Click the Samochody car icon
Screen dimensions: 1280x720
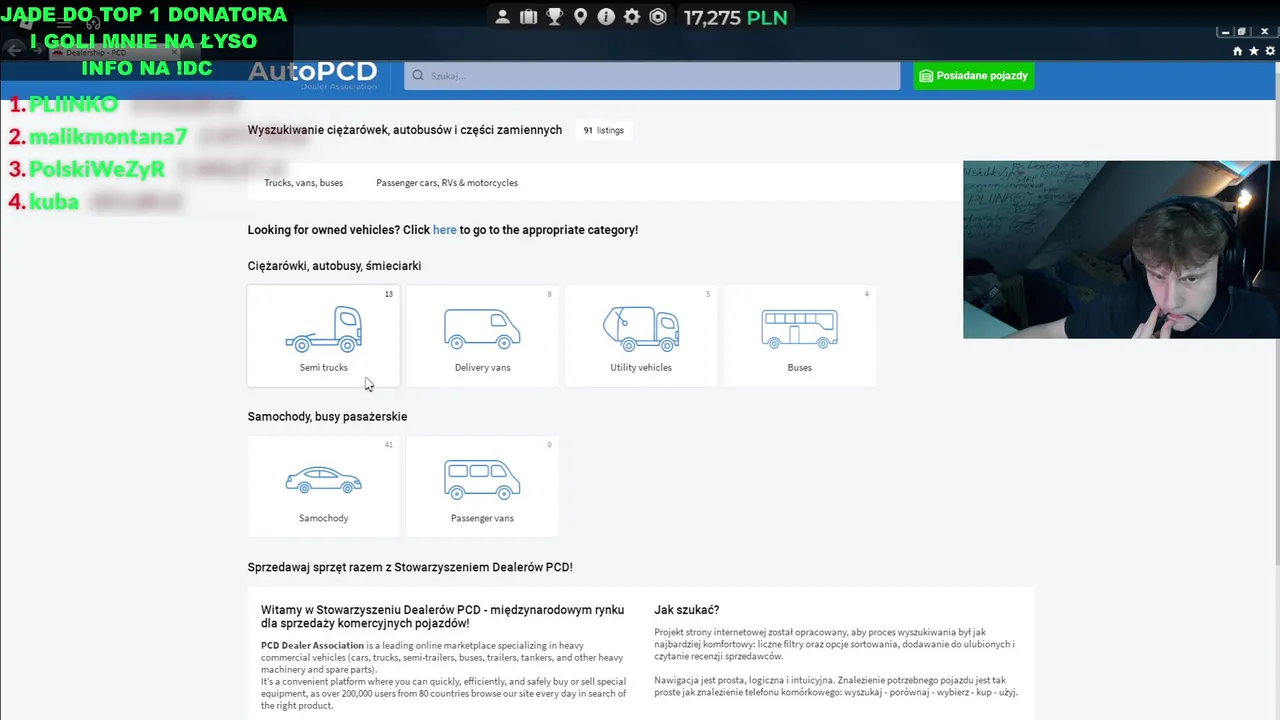[323, 481]
